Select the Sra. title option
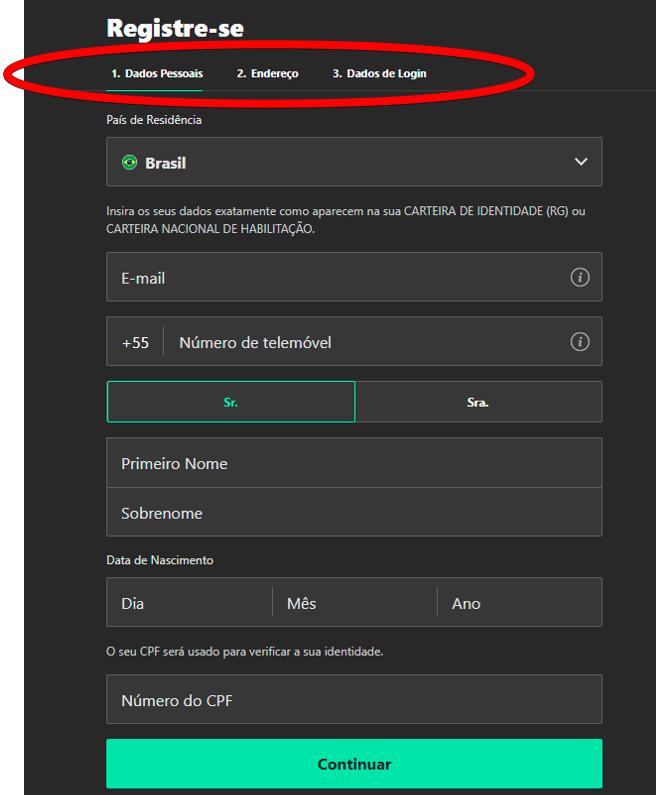 point(479,402)
